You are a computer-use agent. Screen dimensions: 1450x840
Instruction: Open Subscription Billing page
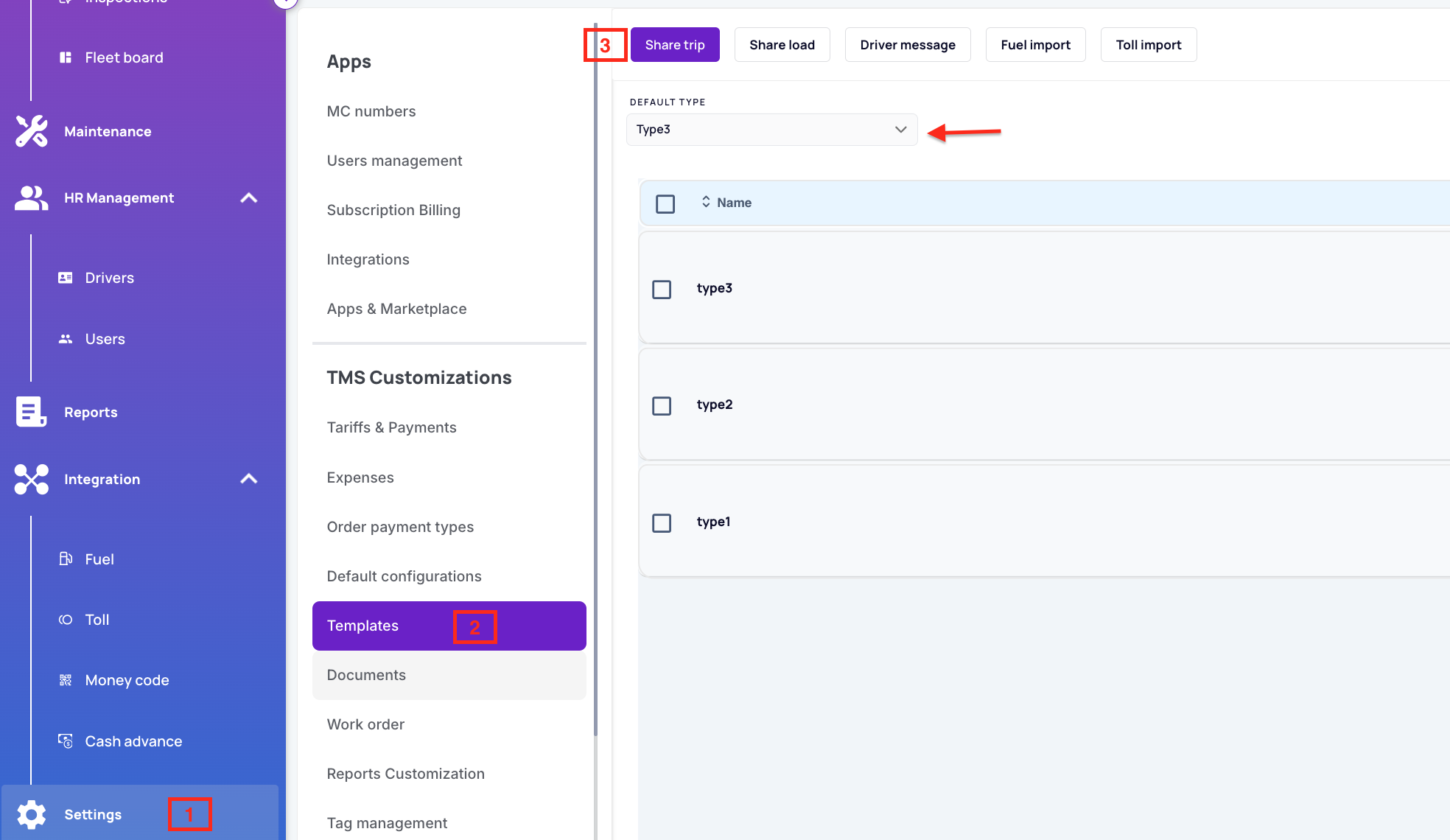[x=393, y=210]
